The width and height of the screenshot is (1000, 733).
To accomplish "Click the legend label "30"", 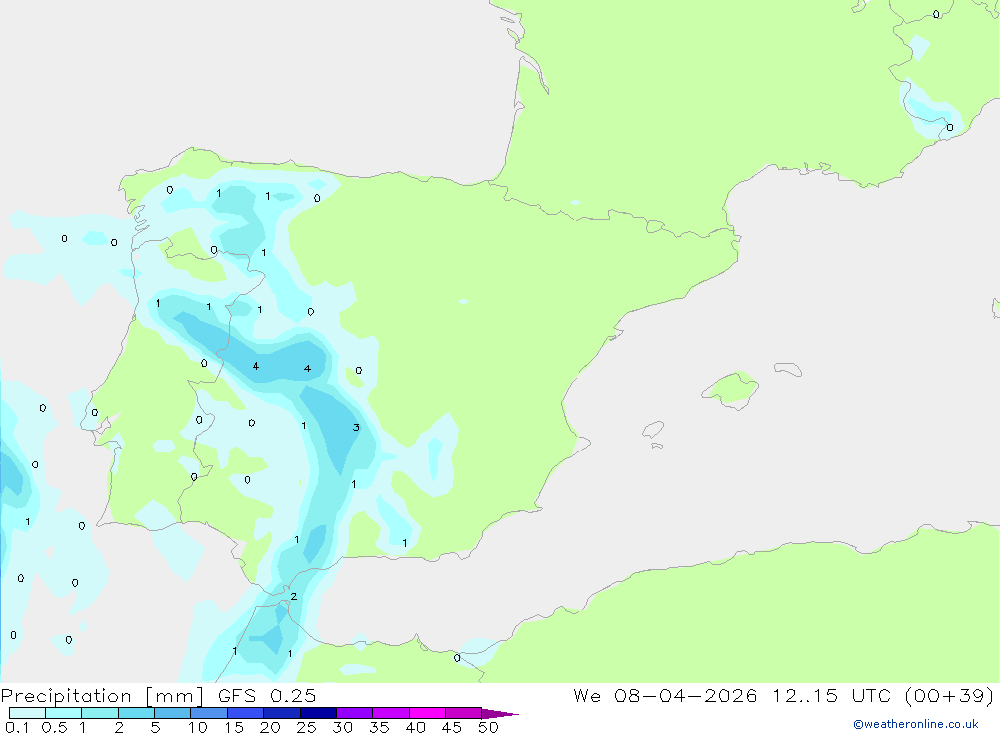I will click(x=342, y=727).
